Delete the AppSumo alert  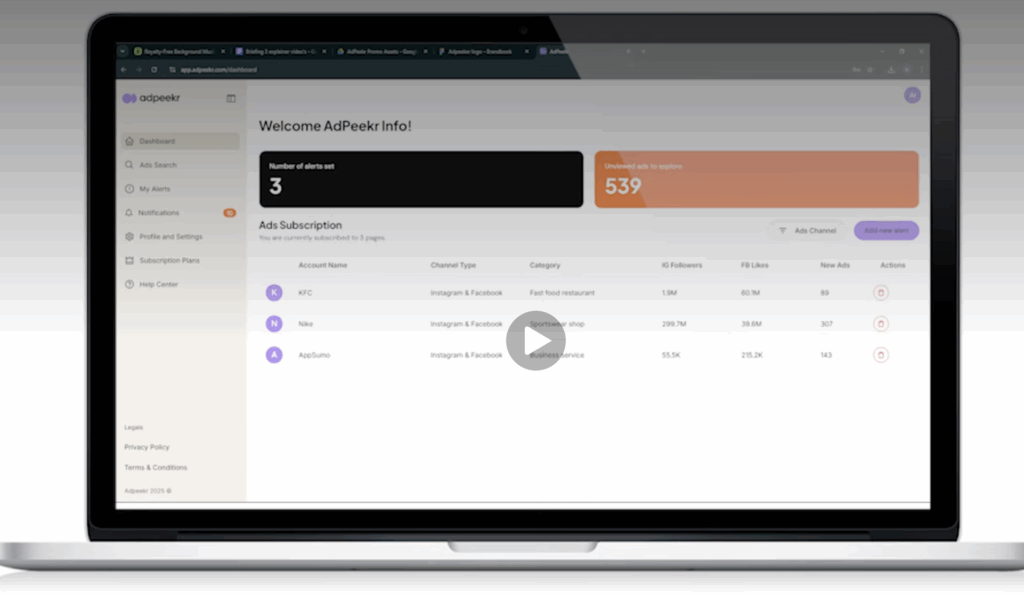[880, 355]
